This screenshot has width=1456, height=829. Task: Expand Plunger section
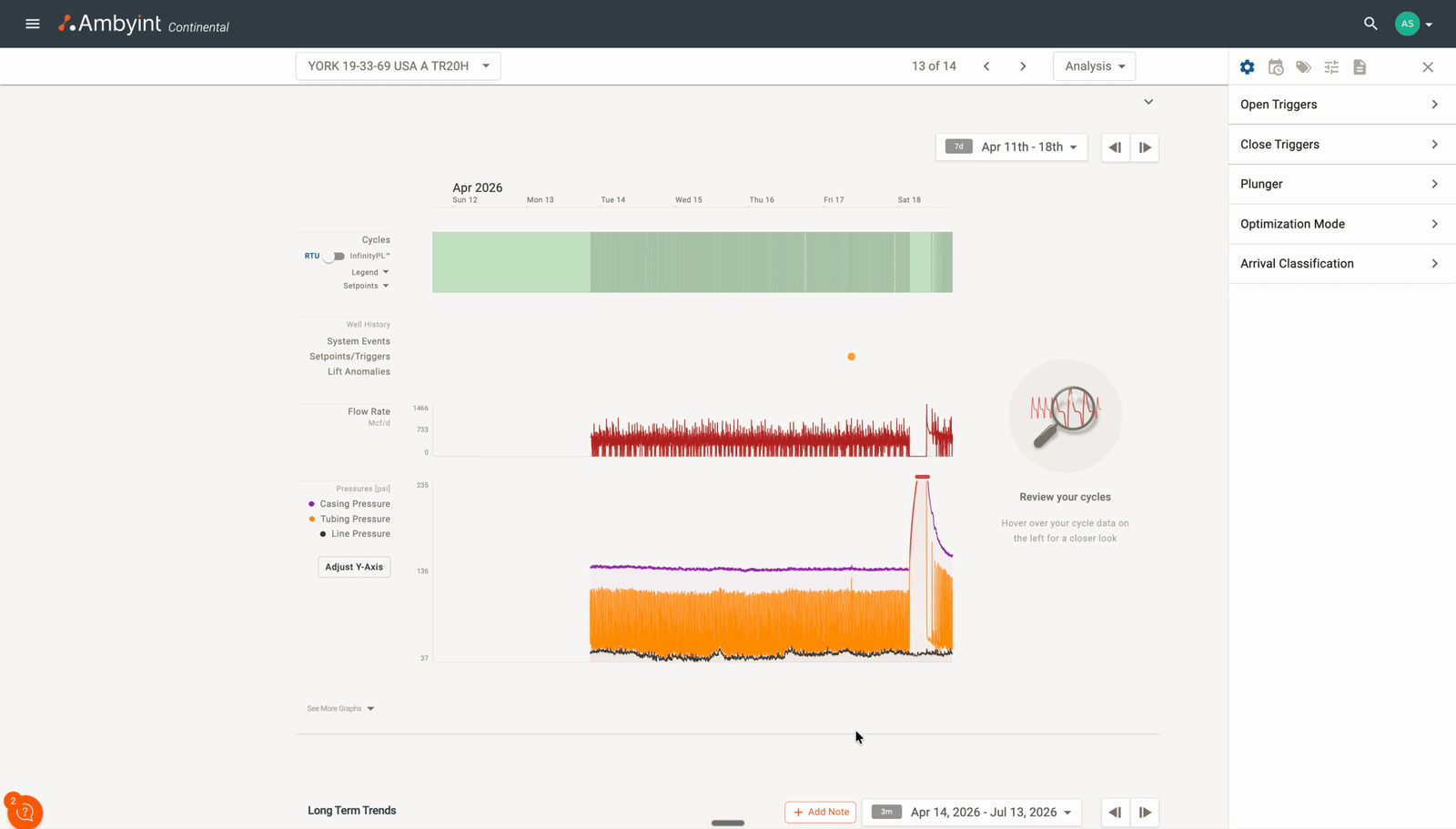[x=1342, y=184]
